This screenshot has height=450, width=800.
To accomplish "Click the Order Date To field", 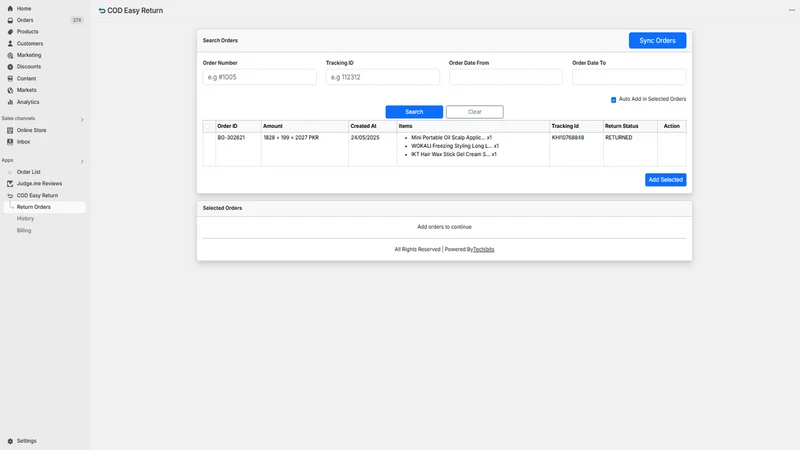I will tap(629, 77).
